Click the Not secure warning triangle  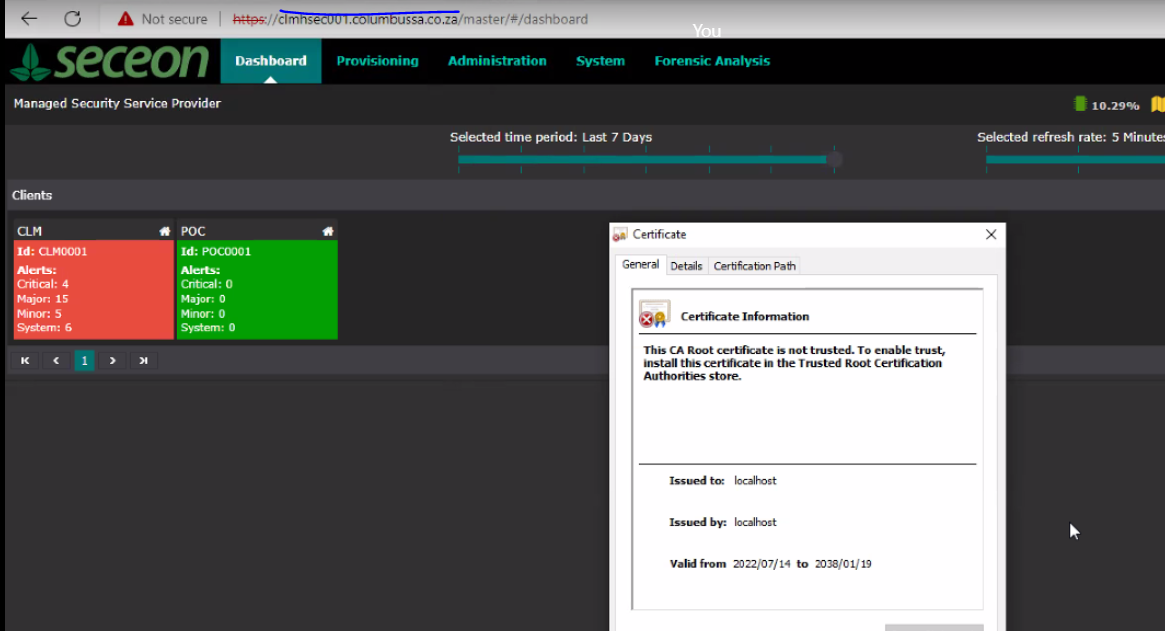[125, 19]
